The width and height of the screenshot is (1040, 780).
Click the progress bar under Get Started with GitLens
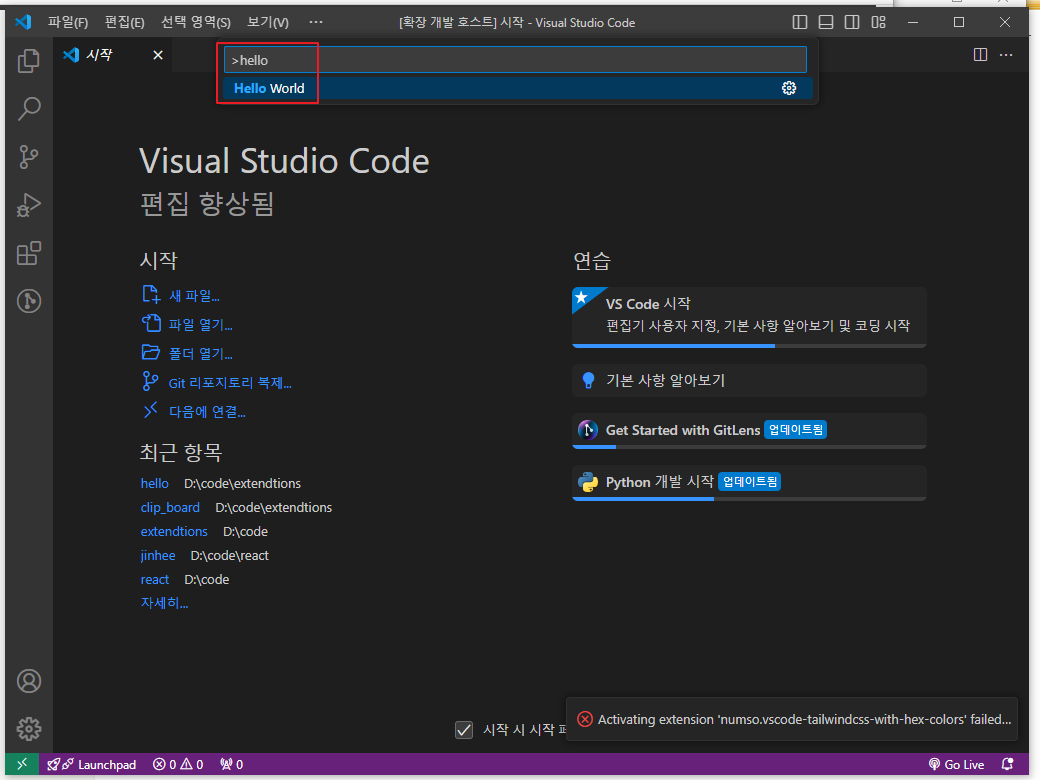coord(749,447)
